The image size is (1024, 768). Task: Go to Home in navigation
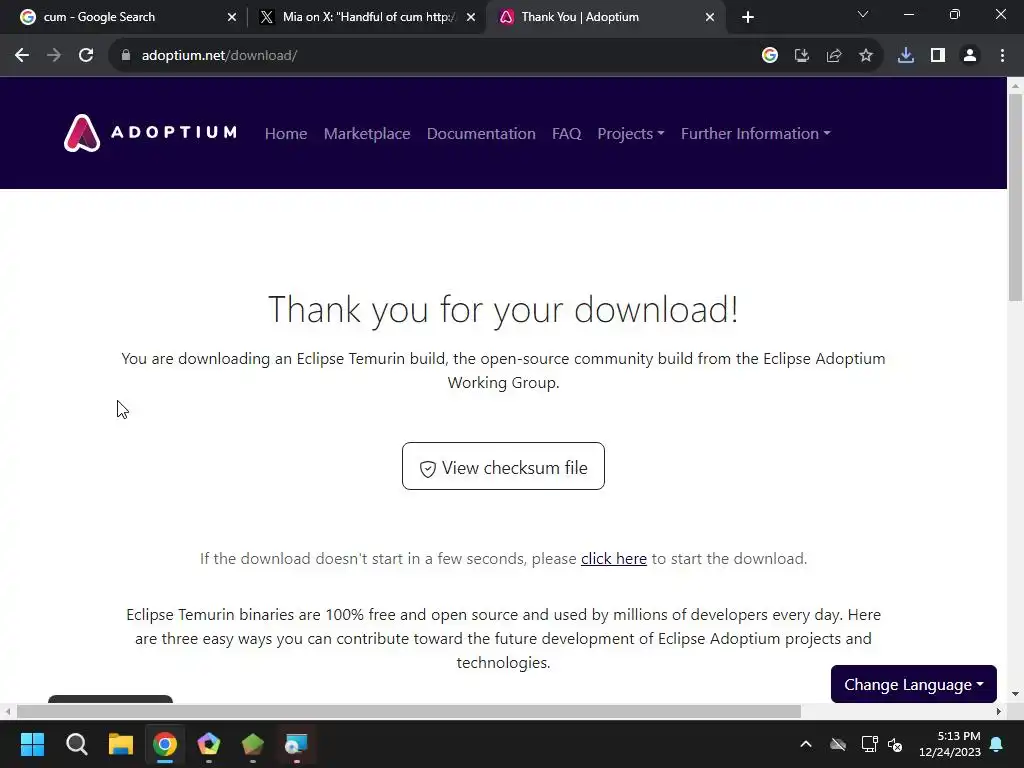pos(286,134)
